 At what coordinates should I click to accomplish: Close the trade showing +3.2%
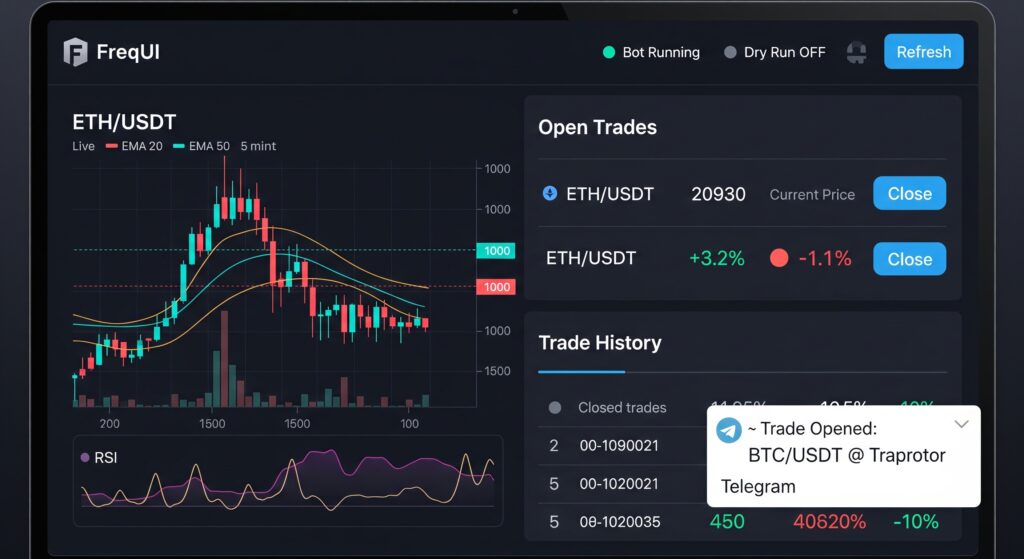(910, 259)
